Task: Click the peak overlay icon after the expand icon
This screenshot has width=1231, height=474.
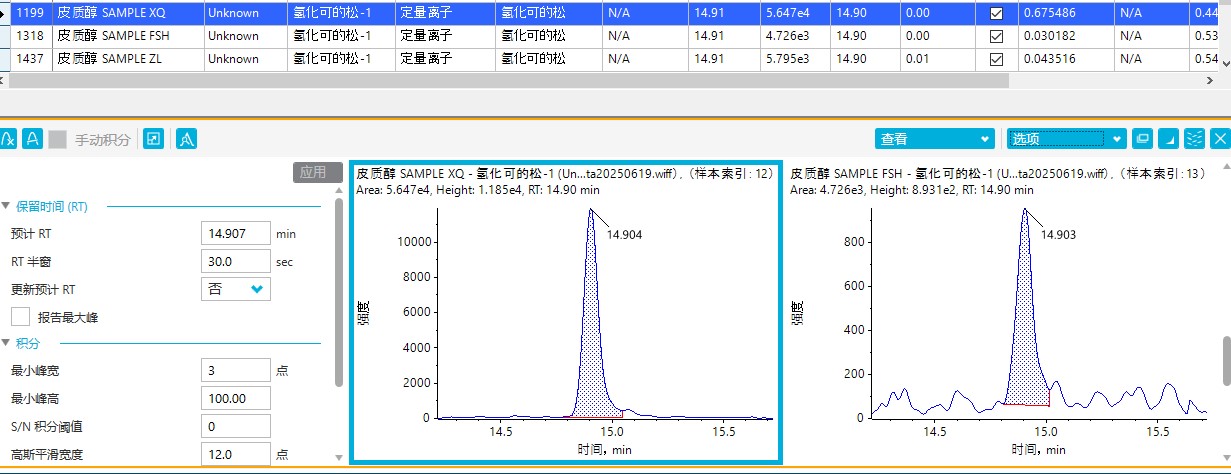Action: point(186,139)
